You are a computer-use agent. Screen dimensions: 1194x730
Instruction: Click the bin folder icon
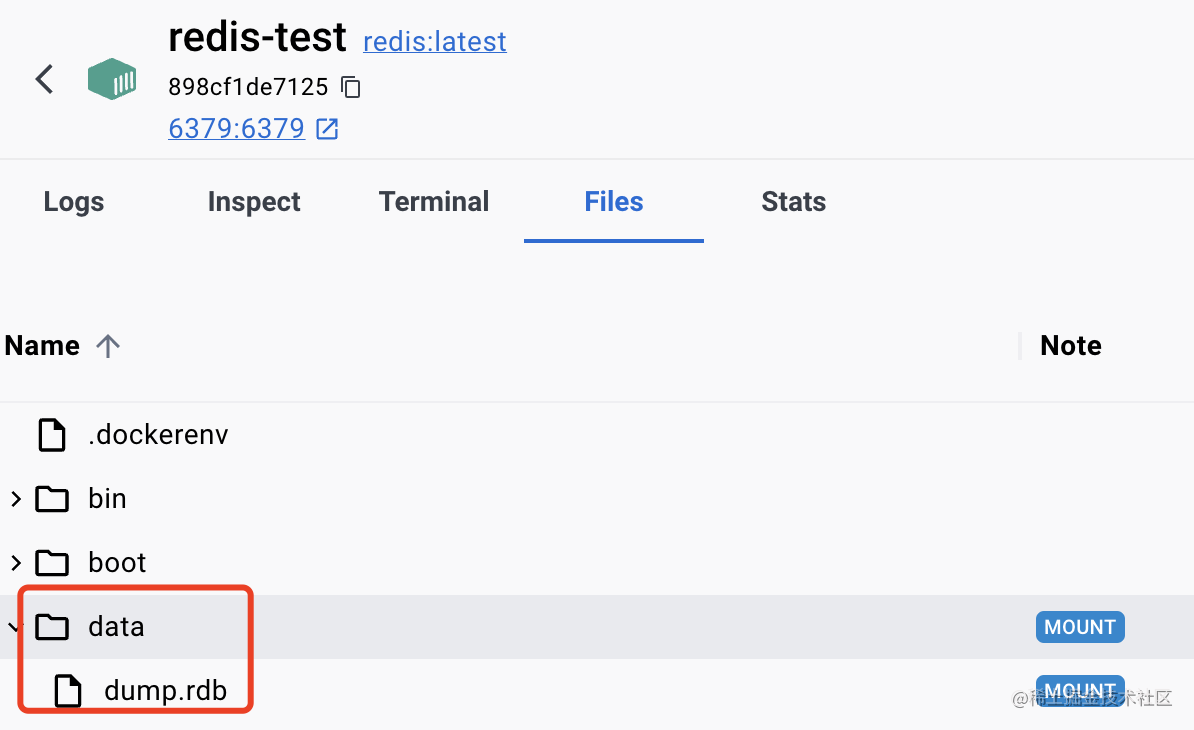[x=52, y=498]
